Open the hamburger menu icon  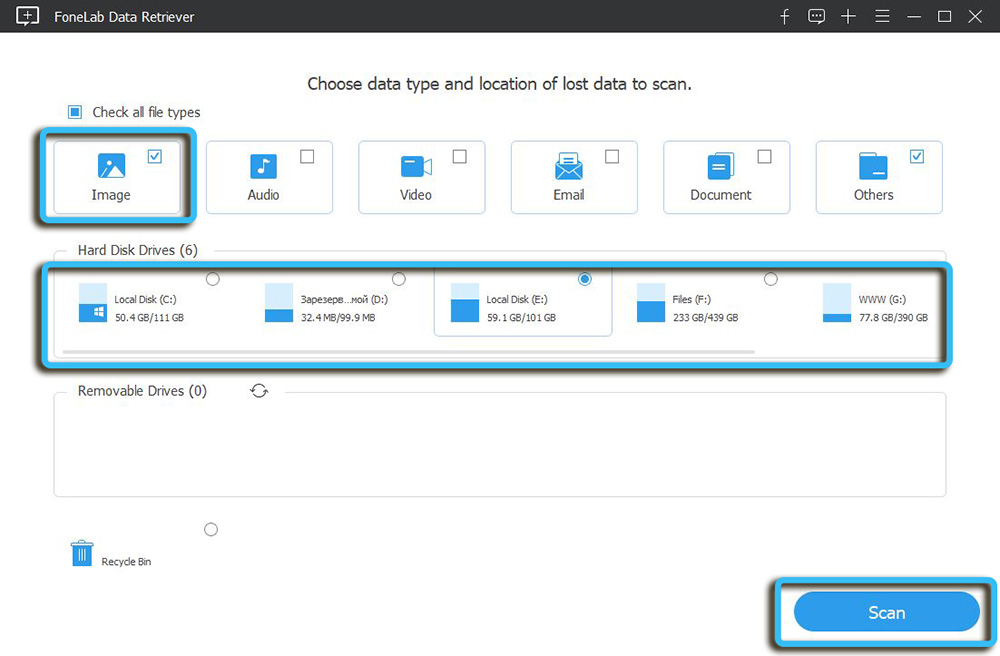(x=882, y=17)
